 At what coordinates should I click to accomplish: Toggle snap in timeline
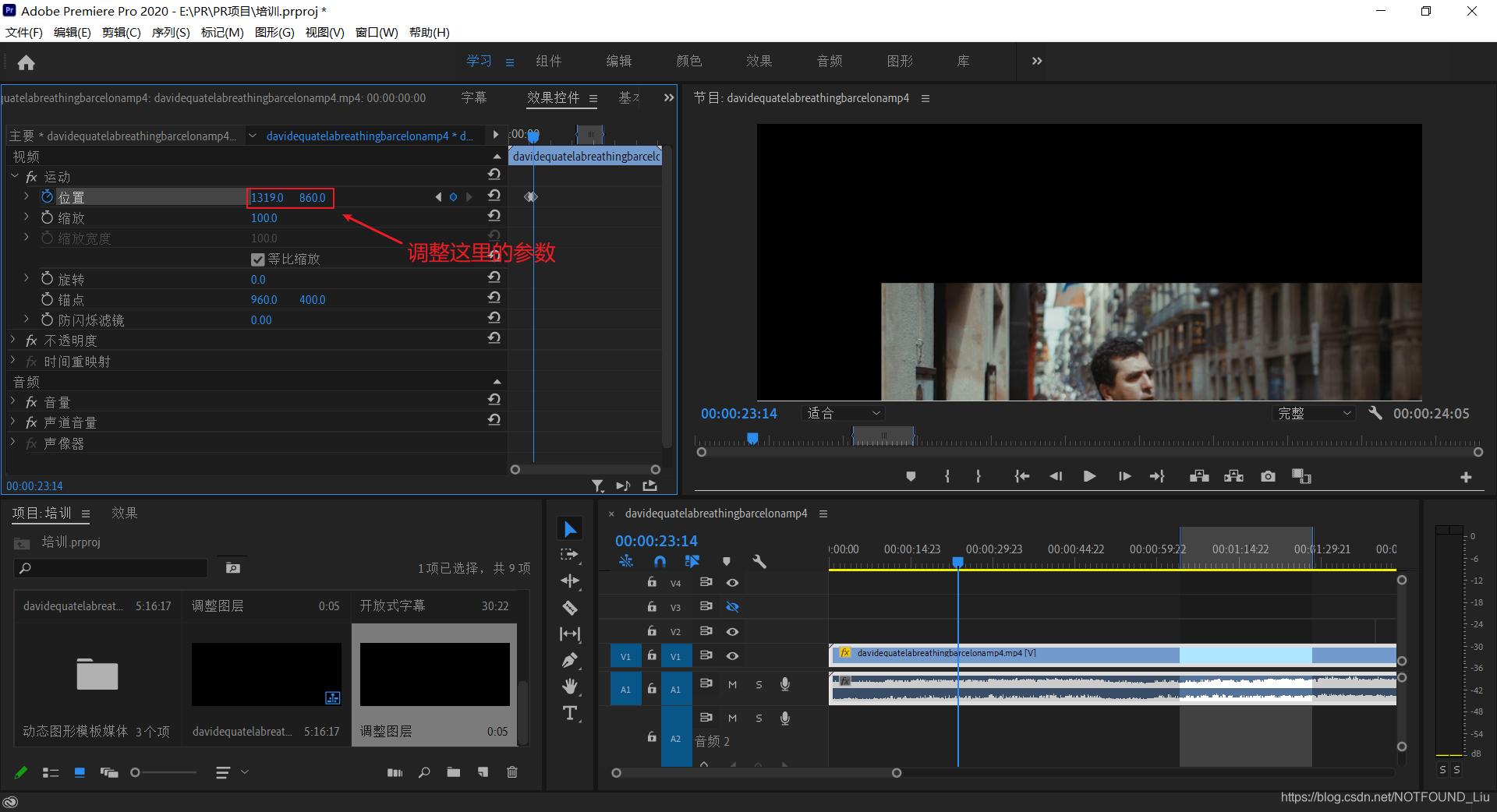click(660, 561)
